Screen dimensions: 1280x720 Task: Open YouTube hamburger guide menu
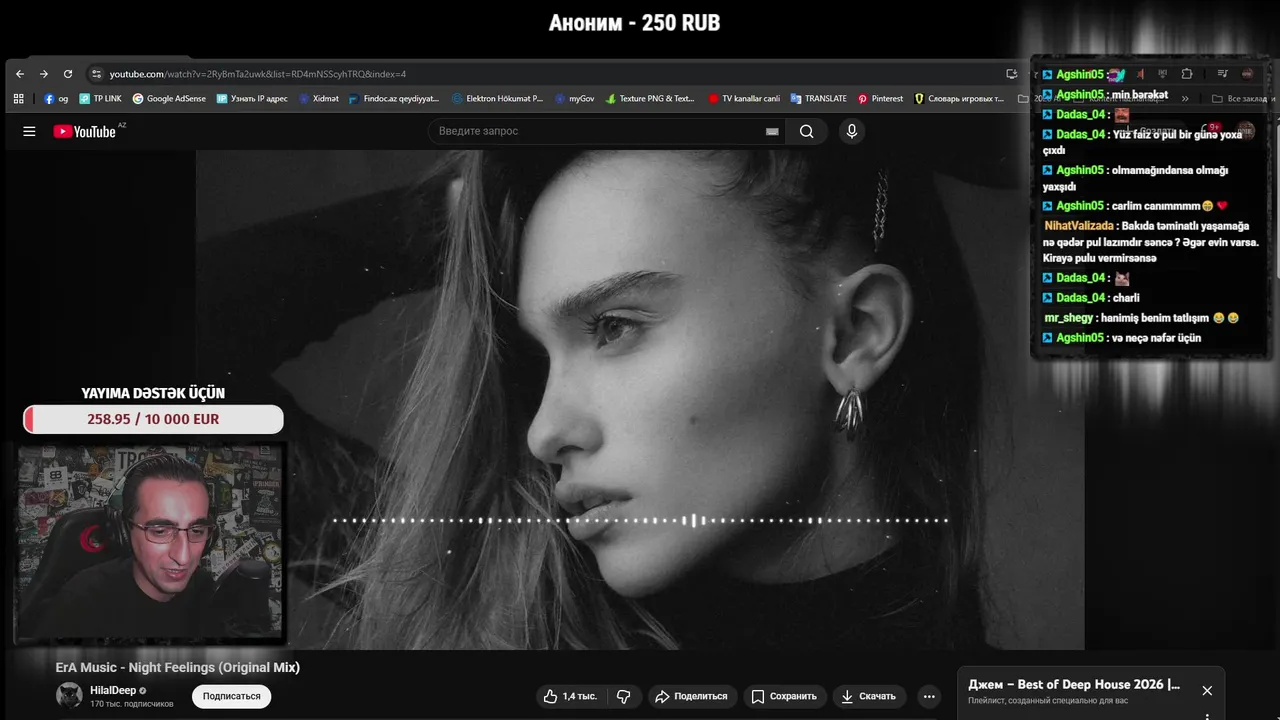[29, 131]
